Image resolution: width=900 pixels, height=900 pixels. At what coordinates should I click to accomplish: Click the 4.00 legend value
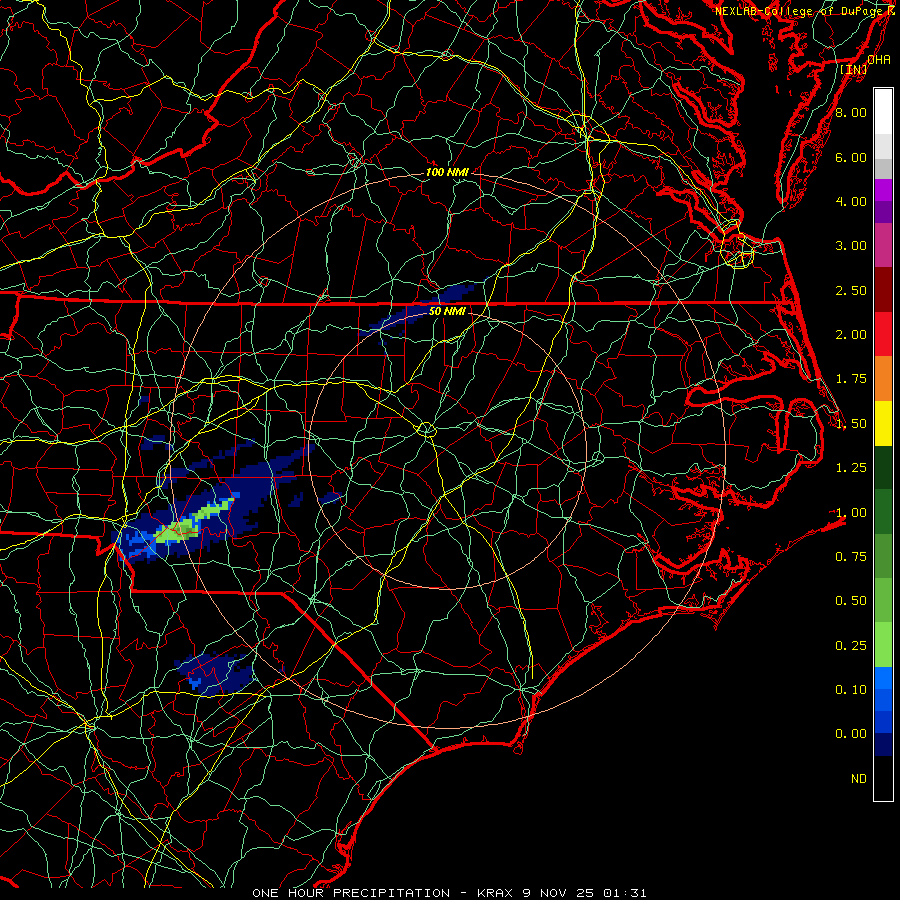[851, 201]
